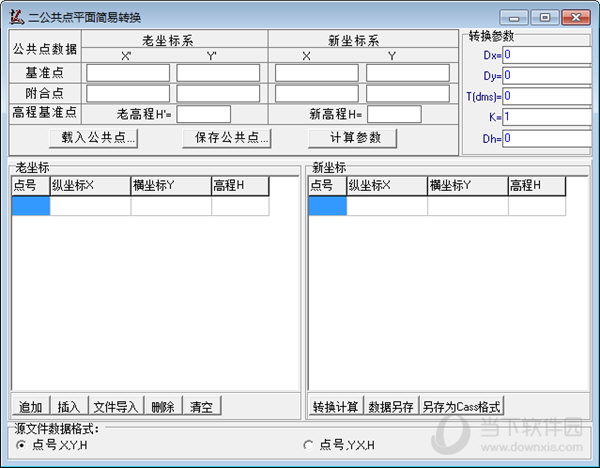Click the 数据另存 button
The width and height of the screenshot is (600, 468).
click(x=391, y=406)
